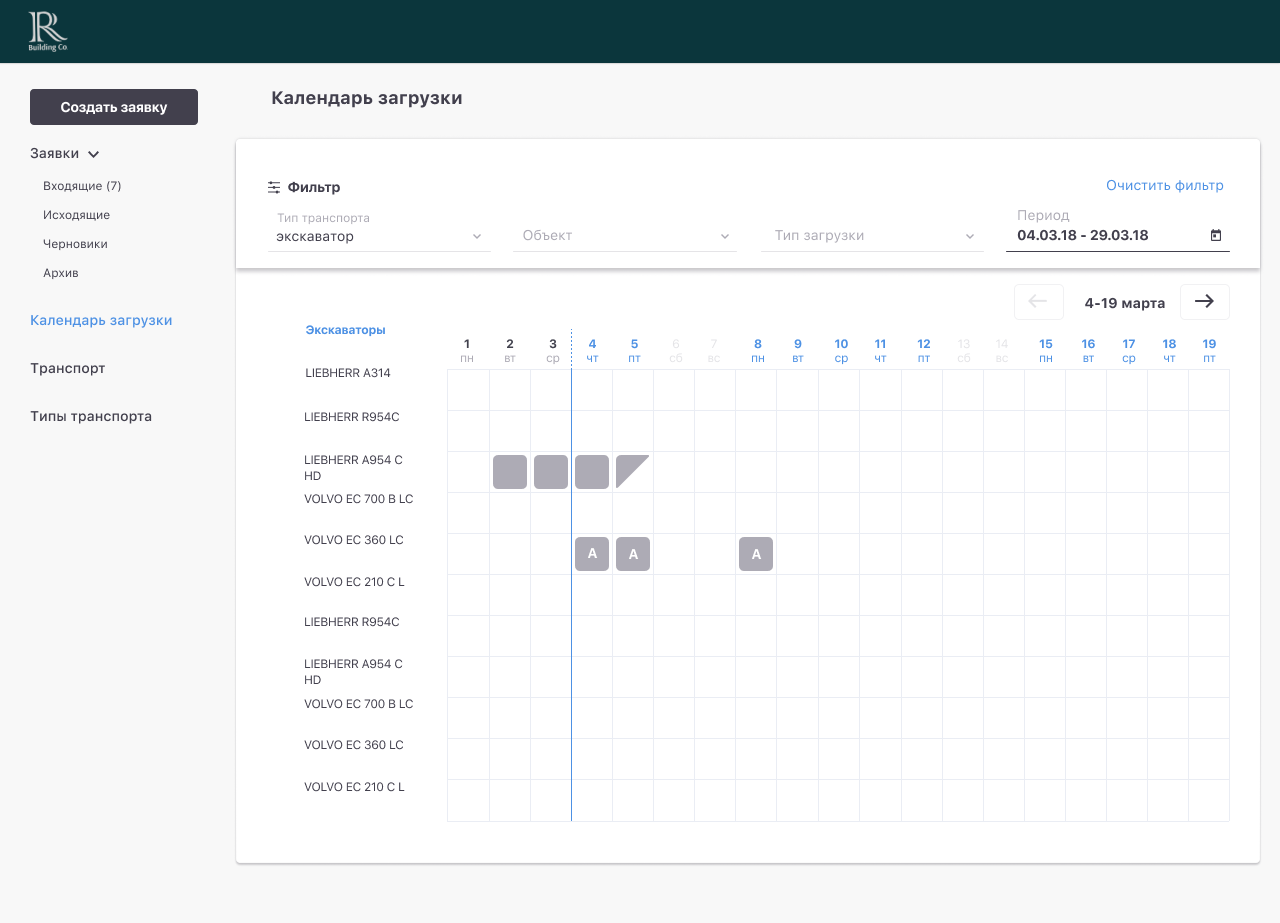Click day 12 пт column header
The height and width of the screenshot is (923, 1280).
pyautogui.click(x=924, y=350)
